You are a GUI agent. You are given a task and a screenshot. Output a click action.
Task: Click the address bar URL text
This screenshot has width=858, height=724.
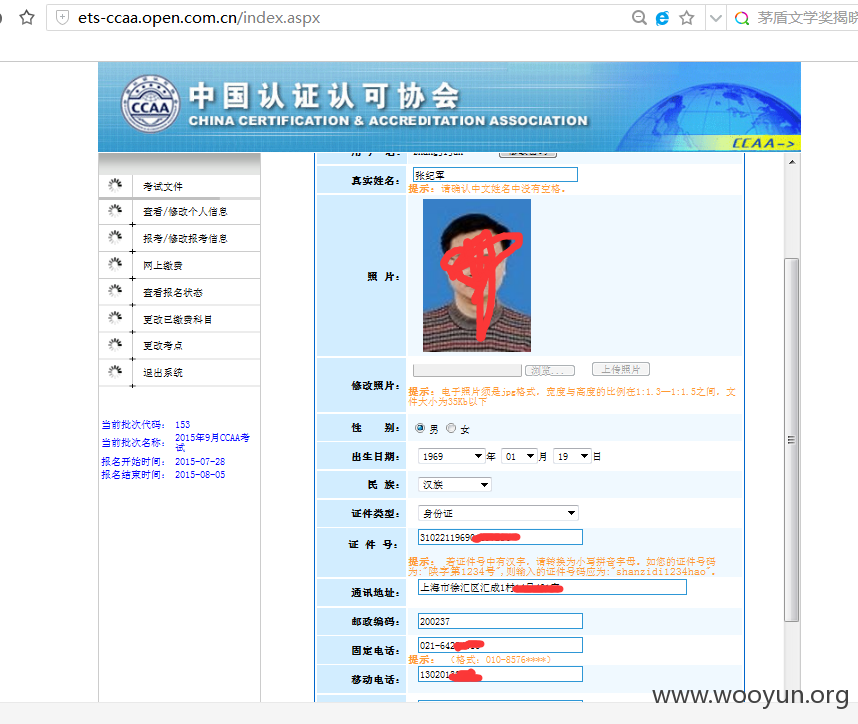[199, 18]
